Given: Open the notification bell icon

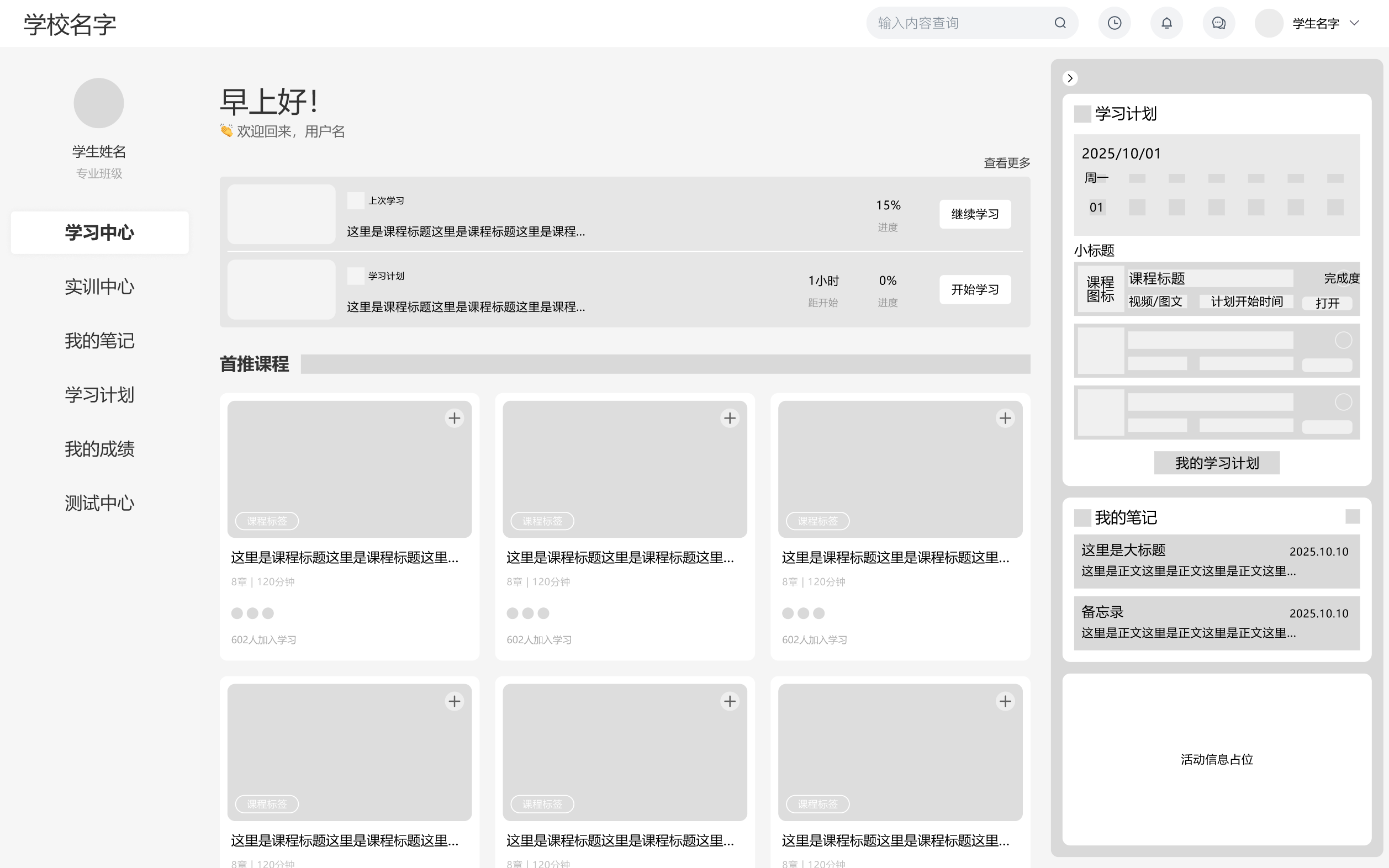Looking at the screenshot, I should click(1166, 23).
